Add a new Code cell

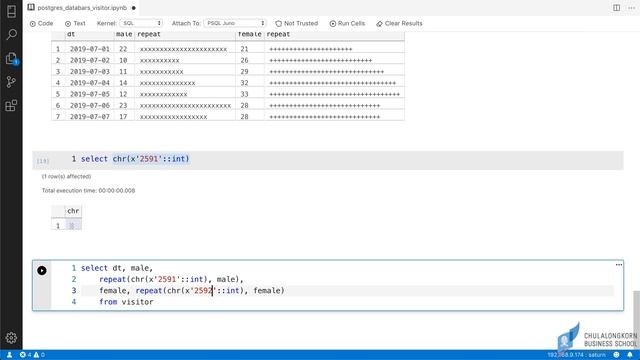click(42, 23)
